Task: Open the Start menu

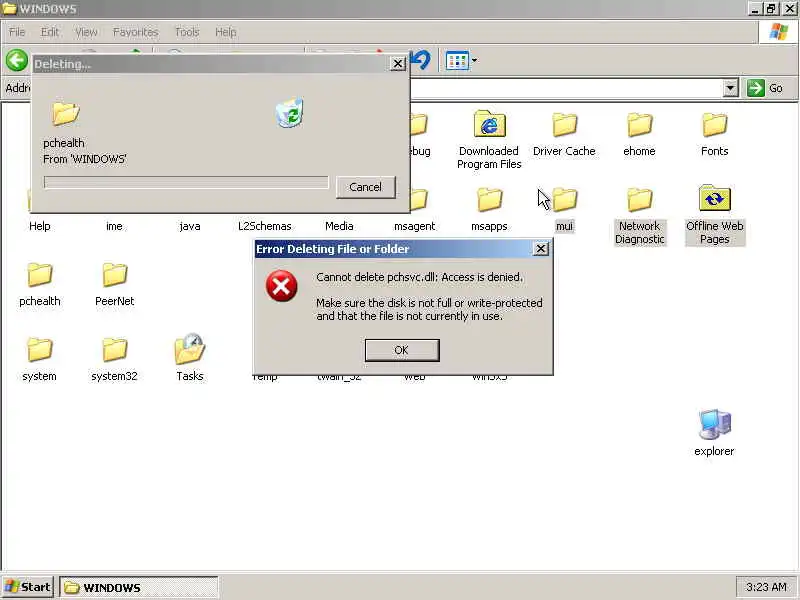Action: 28,587
